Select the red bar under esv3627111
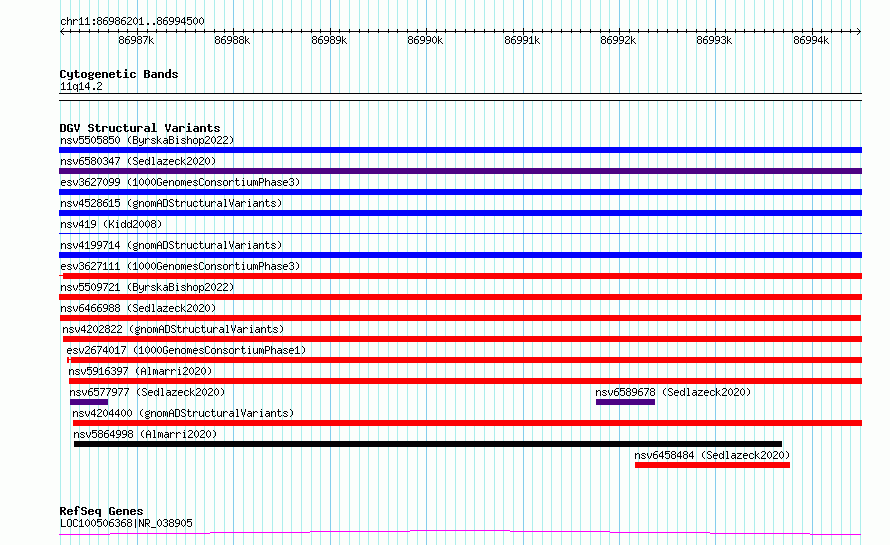The height and width of the screenshot is (545, 890). tap(460, 276)
